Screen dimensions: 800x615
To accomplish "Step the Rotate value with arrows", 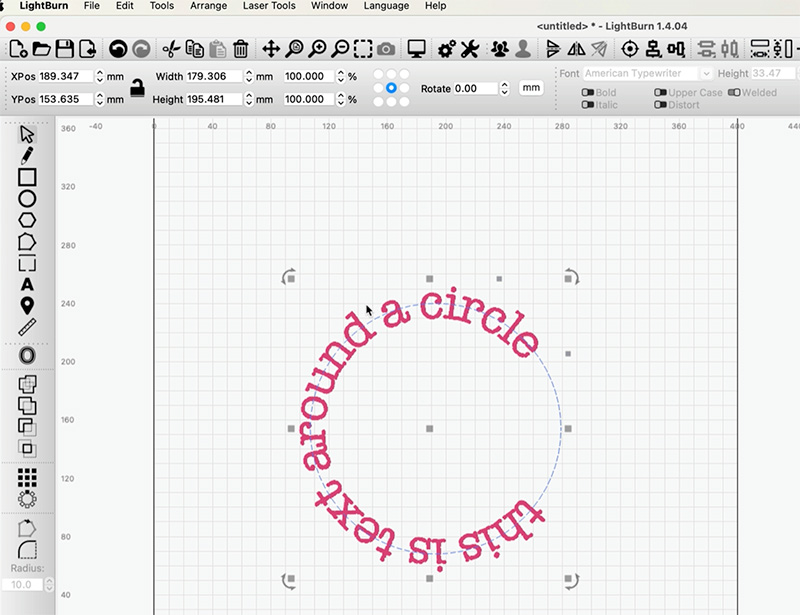I will (x=504, y=88).
